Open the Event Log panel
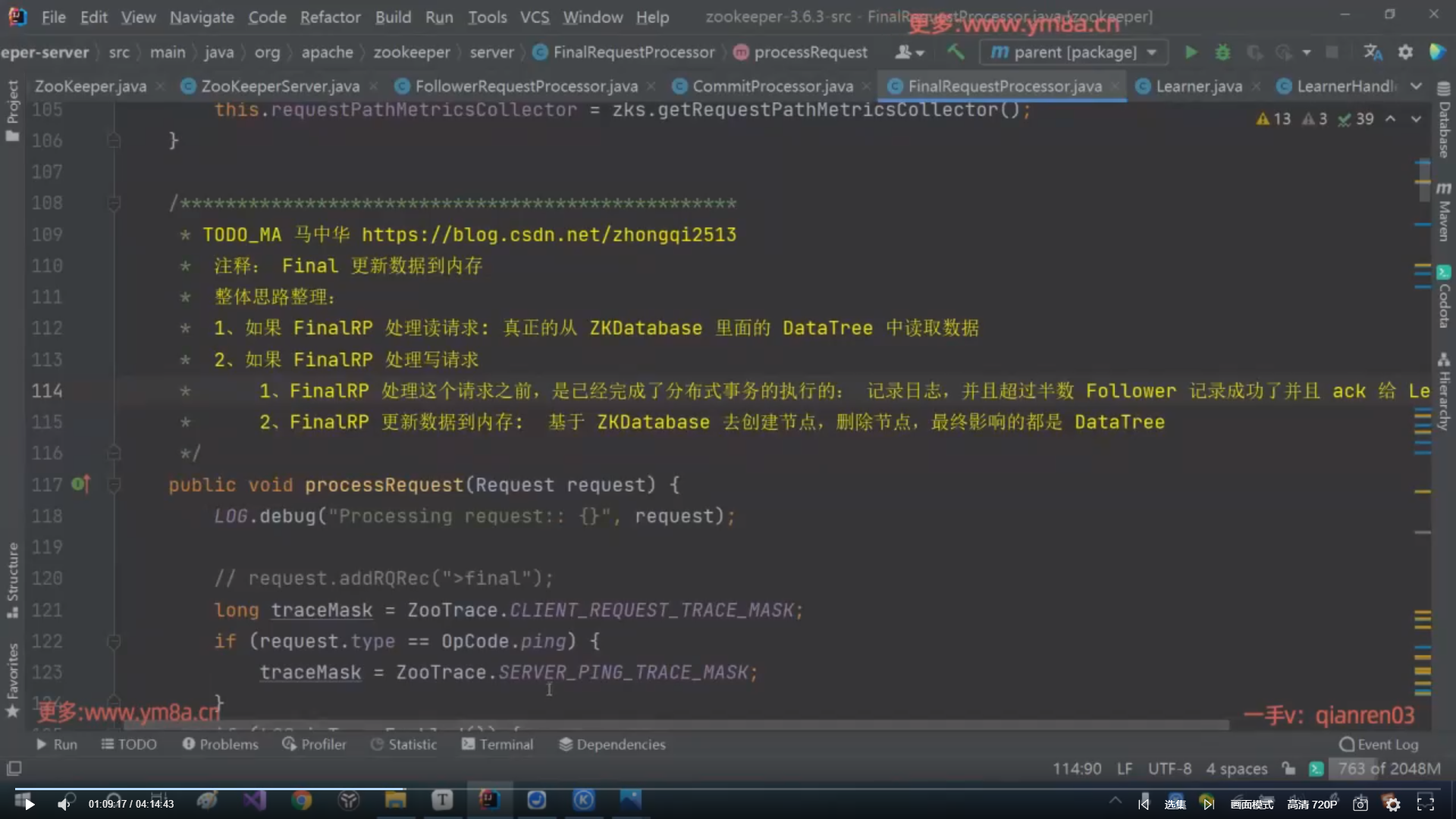 pyautogui.click(x=1379, y=745)
